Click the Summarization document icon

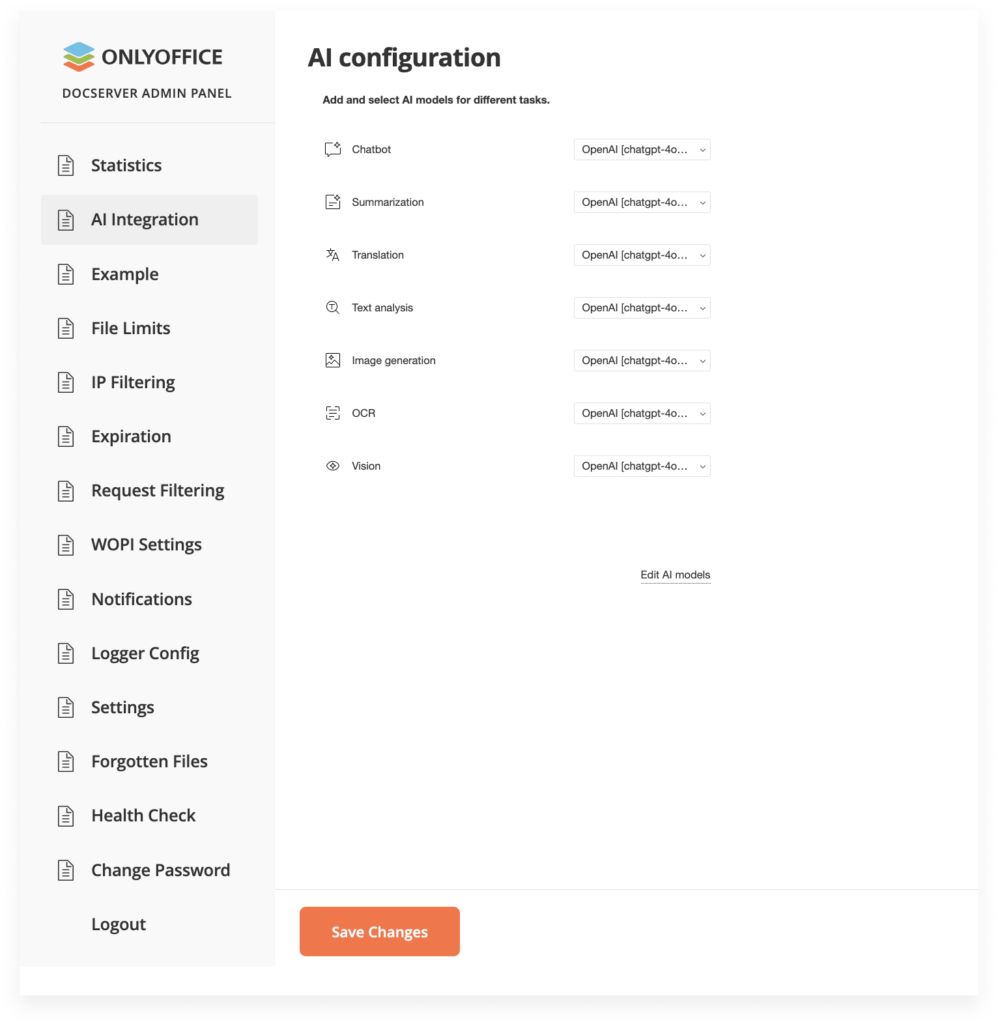coord(333,202)
